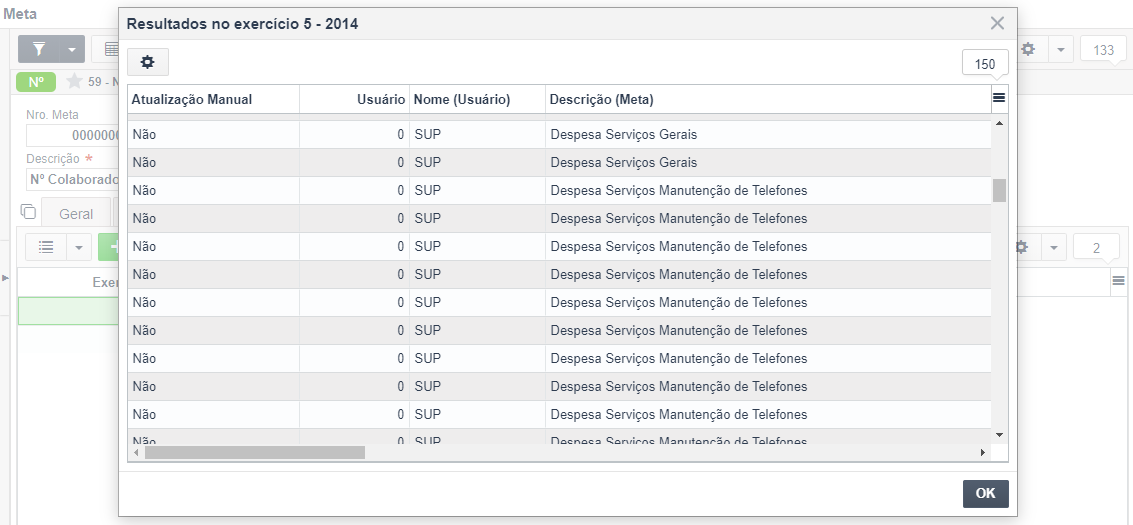The height and width of the screenshot is (525, 1133).
Task: Open the dropdown arrow beside the list icon
Action: pos(79,247)
